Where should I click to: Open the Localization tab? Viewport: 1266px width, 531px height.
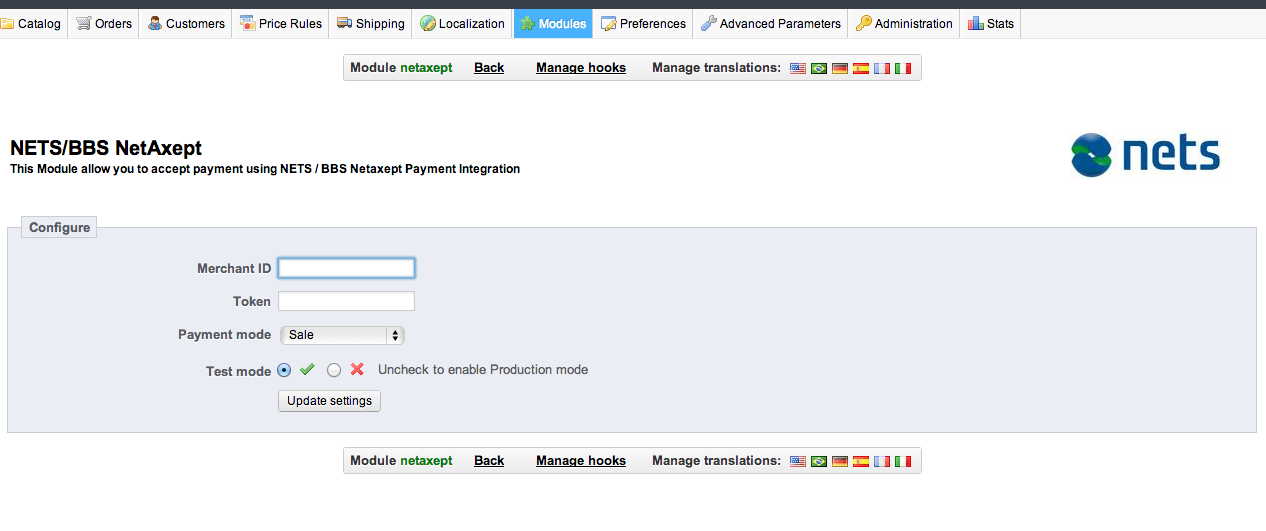coord(463,23)
